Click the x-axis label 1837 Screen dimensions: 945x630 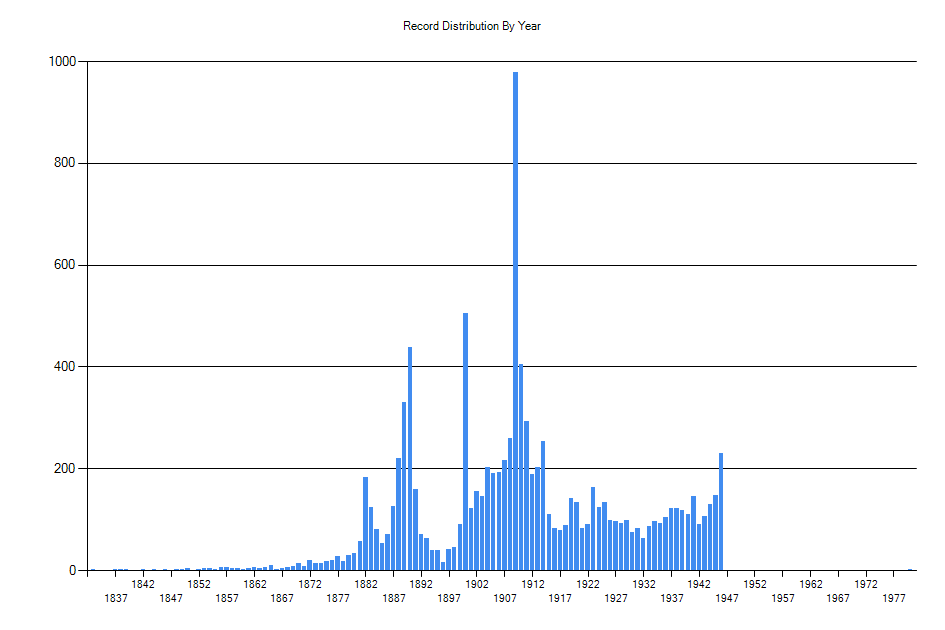[x=116, y=598]
